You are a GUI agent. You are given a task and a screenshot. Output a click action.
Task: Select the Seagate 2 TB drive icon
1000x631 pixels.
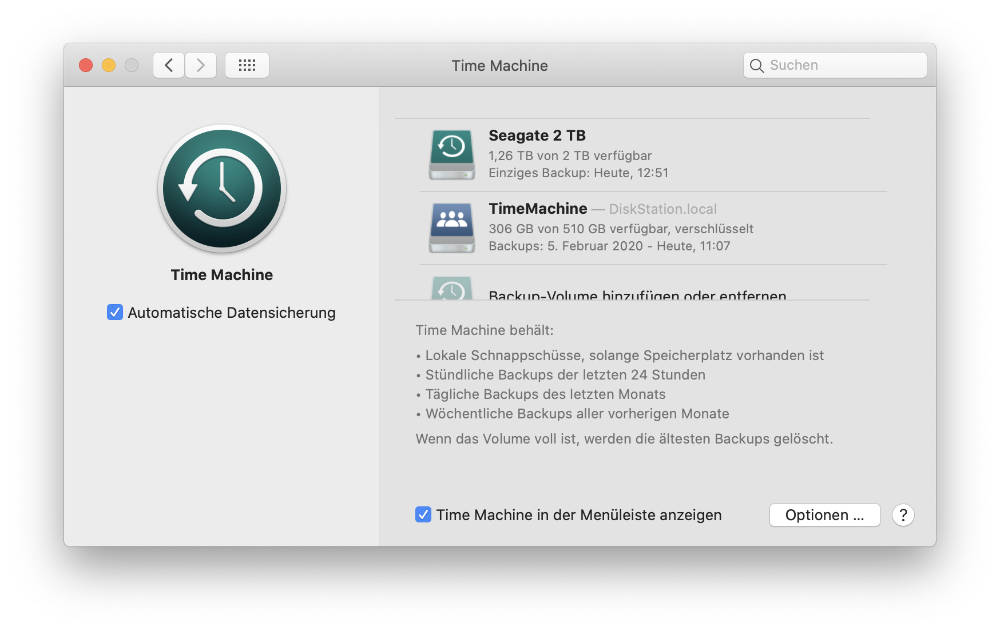point(452,154)
